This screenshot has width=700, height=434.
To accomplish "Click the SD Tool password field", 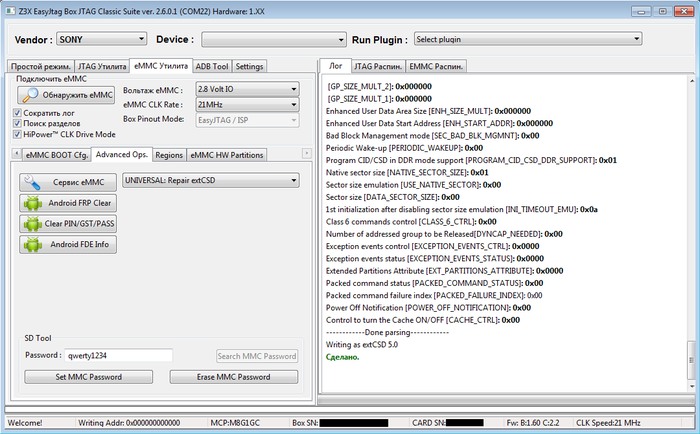I will coord(118,355).
